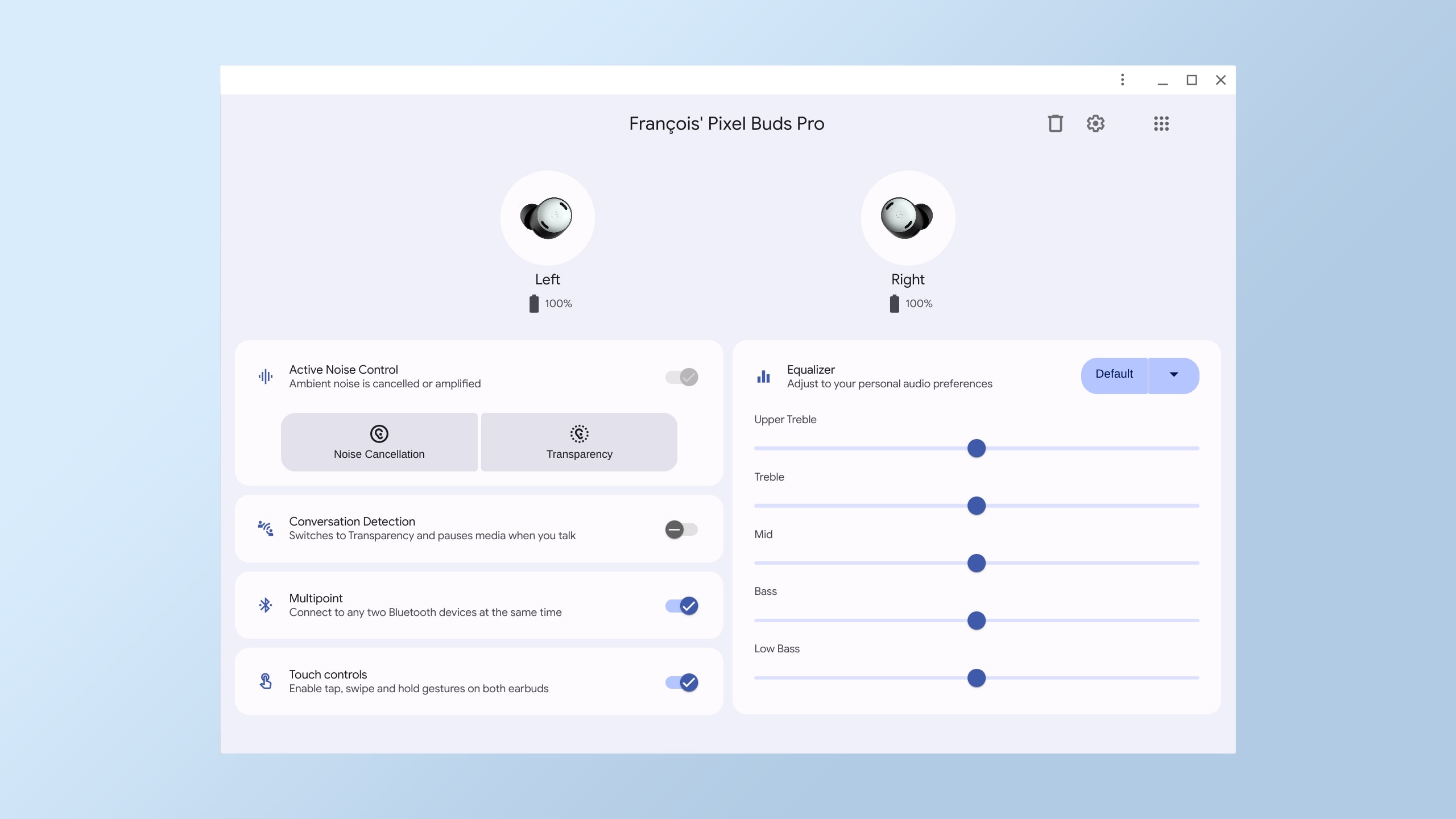Screen dimensions: 1456x819
Task: Click the Noise Cancellation mode button
Action: pos(378,442)
